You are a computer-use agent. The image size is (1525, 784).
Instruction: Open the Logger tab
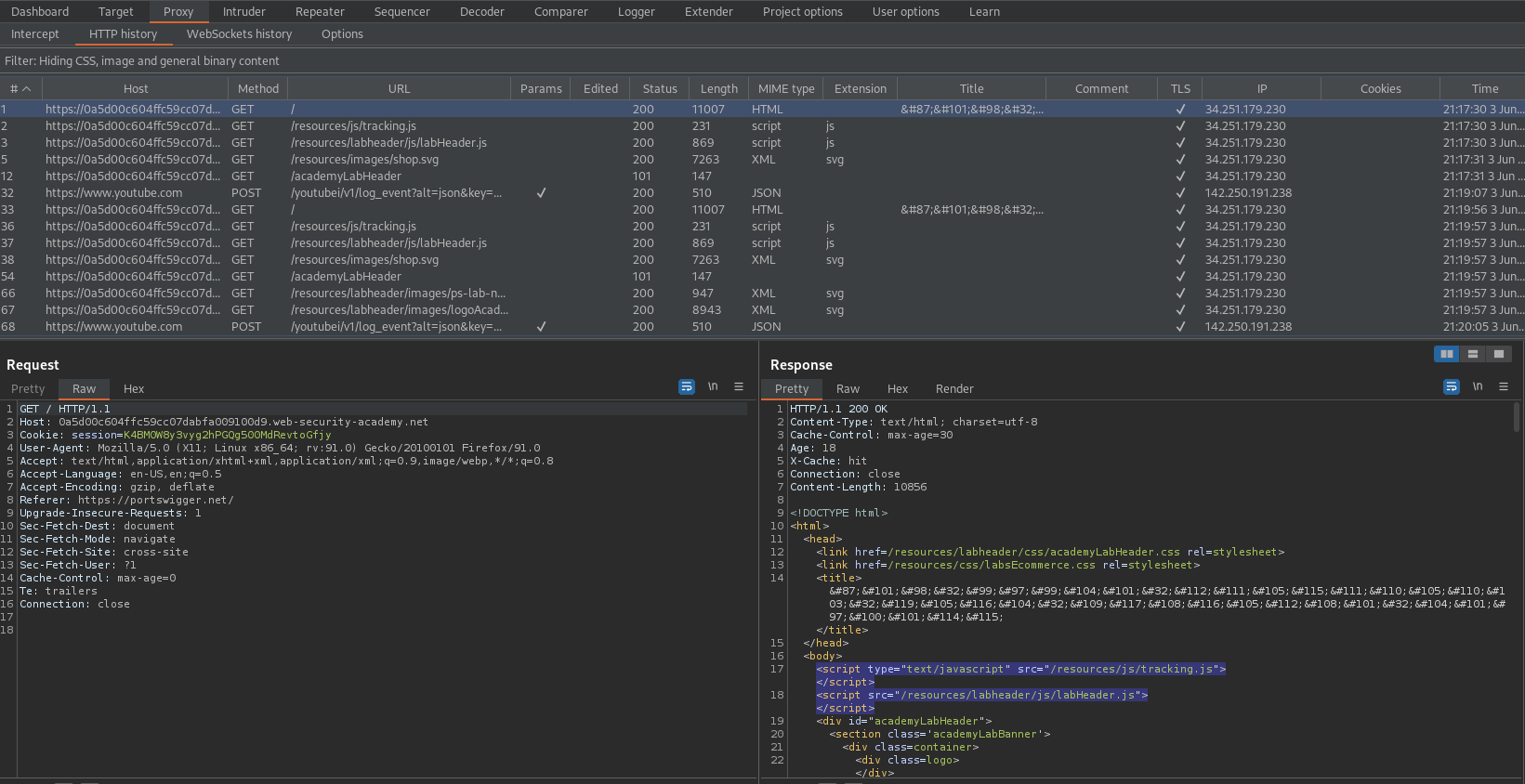click(x=637, y=11)
